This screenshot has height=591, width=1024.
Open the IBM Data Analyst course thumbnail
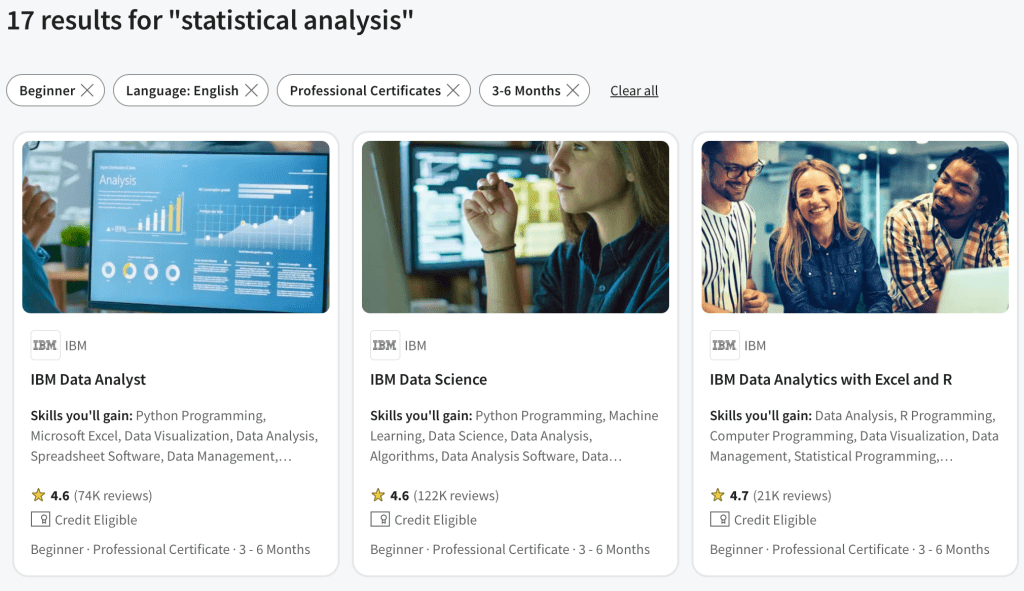point(176,227)
